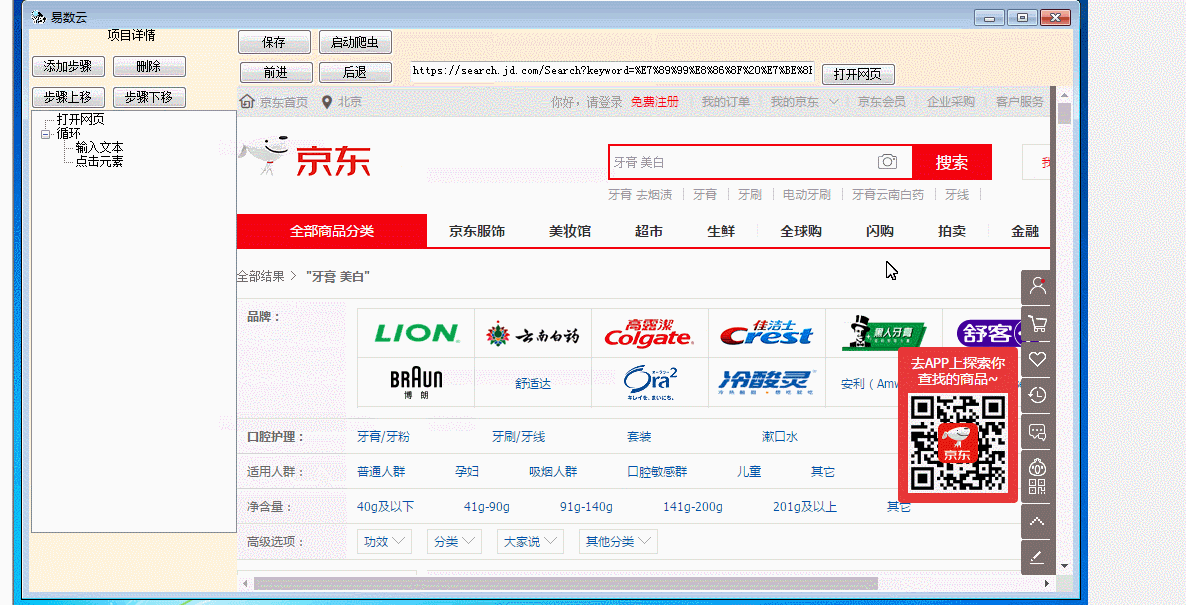The image size is (1186, 605).
Task: Click the back-to-top arrow sidebar icon
Action: pyautogui.click(x=1038, y=521)
